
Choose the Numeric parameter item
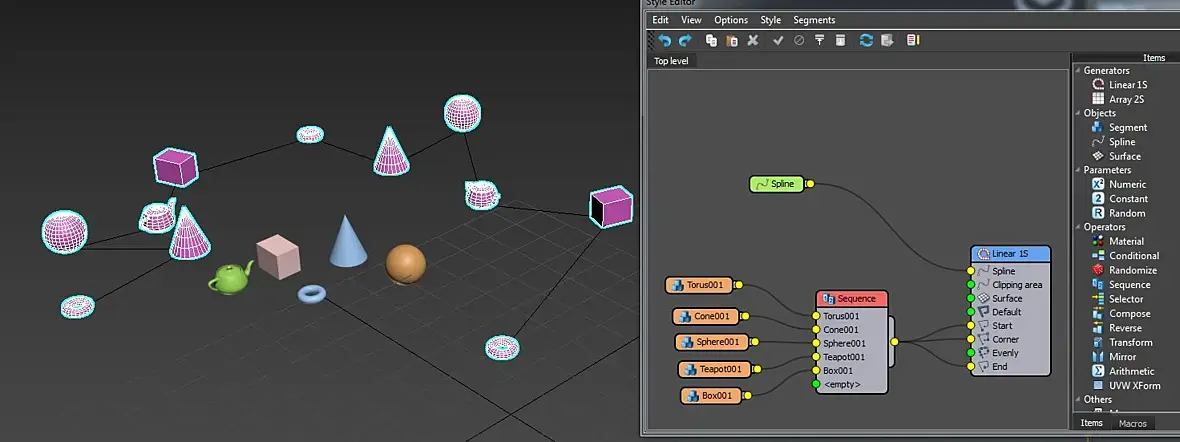(1119, 184)
